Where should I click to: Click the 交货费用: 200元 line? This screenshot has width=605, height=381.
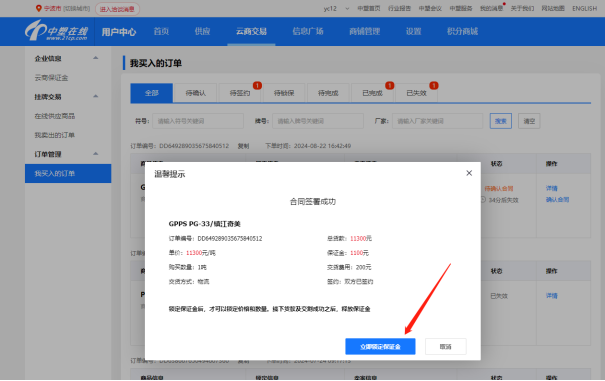[349, 267]
